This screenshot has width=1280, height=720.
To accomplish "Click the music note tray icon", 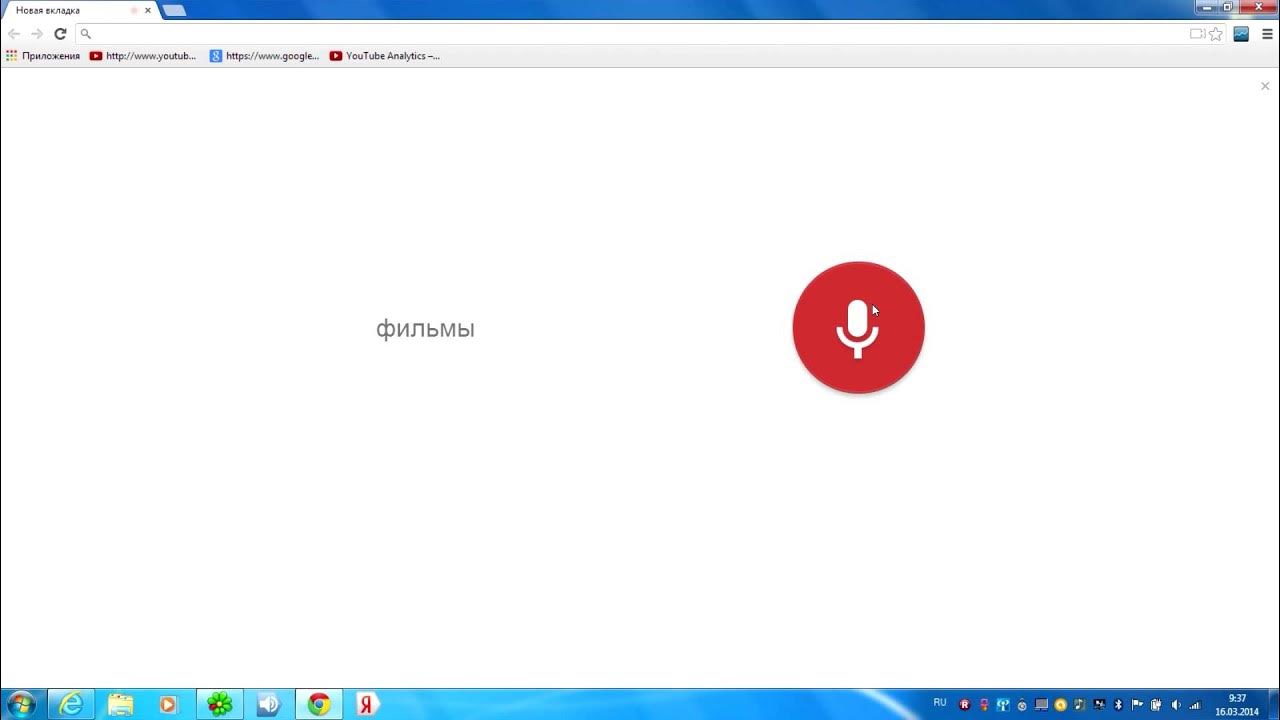I will point(1080,704).
